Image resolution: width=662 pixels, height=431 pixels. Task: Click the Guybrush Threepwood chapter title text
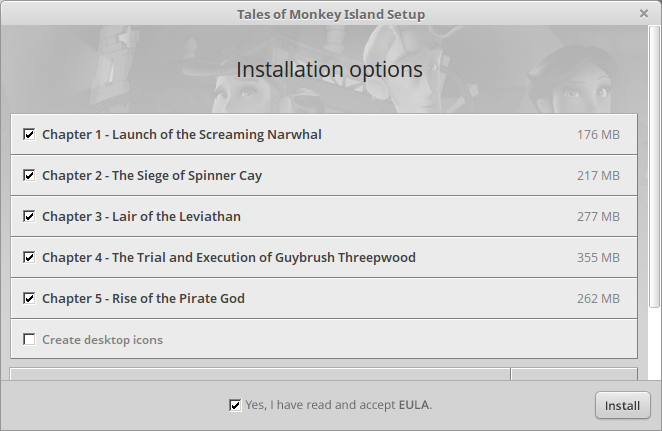pos(229,257)
